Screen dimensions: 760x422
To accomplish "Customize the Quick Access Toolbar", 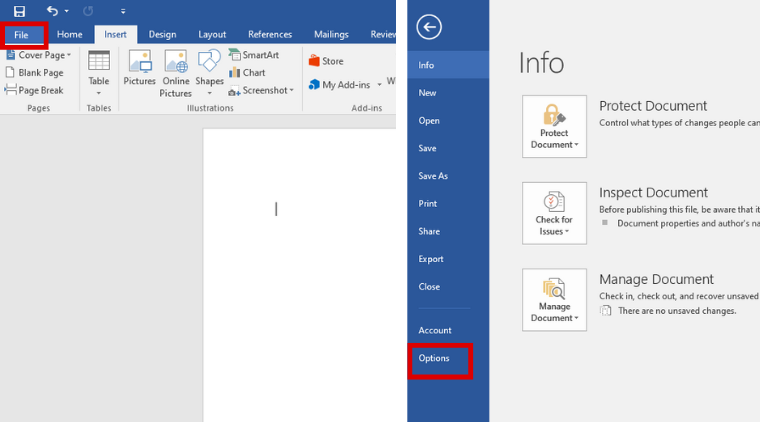I will pos(123,11).
